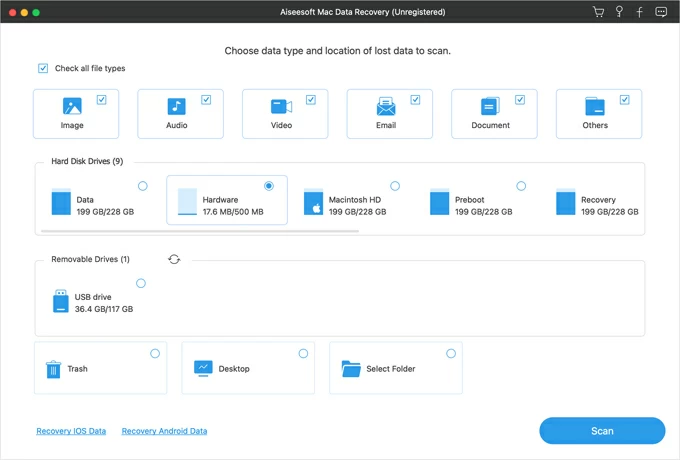Click the Audio music note icon
Image resolution: width=680 pixels, height=460 pixels.
click(x=176, y=106)
